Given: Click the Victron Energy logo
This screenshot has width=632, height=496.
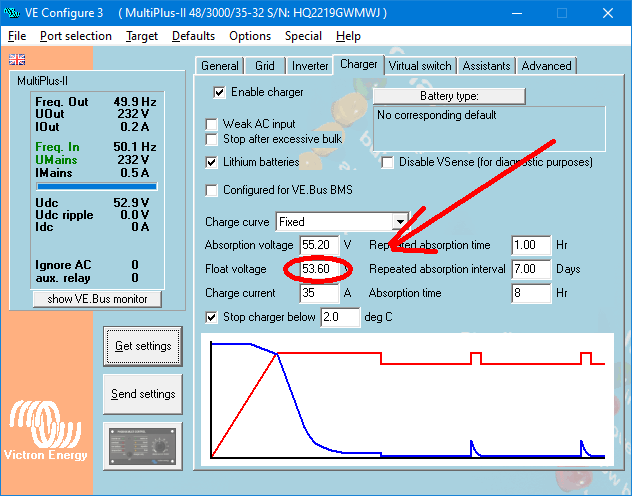Looking at the screenshot, I should click(49, 432).
